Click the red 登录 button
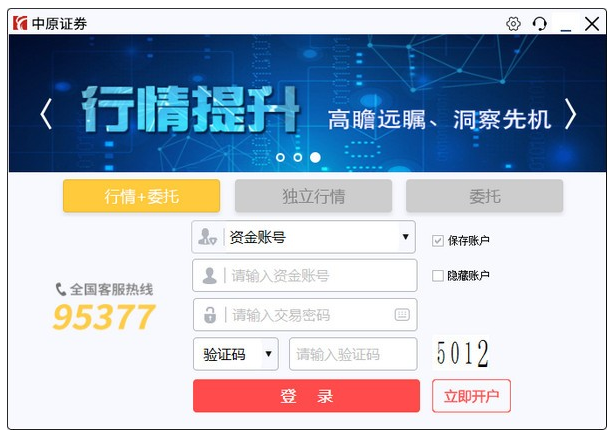 click(x=306, y=396)
